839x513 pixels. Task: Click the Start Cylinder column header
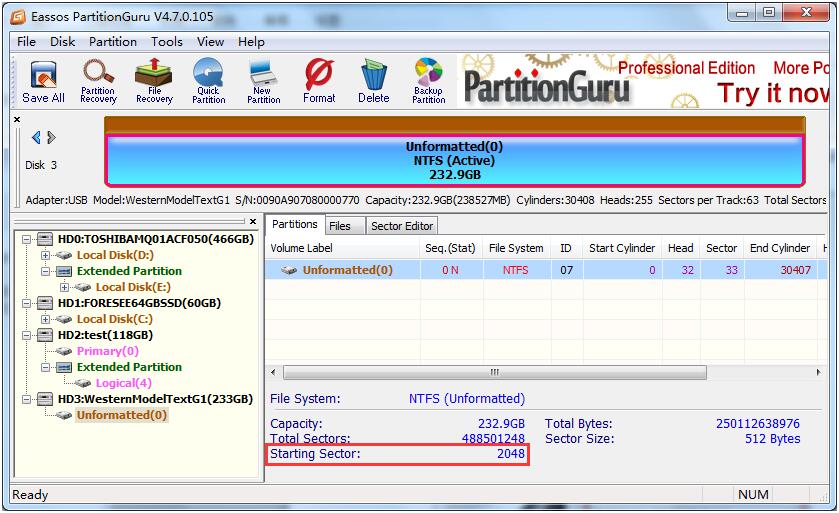623,248
